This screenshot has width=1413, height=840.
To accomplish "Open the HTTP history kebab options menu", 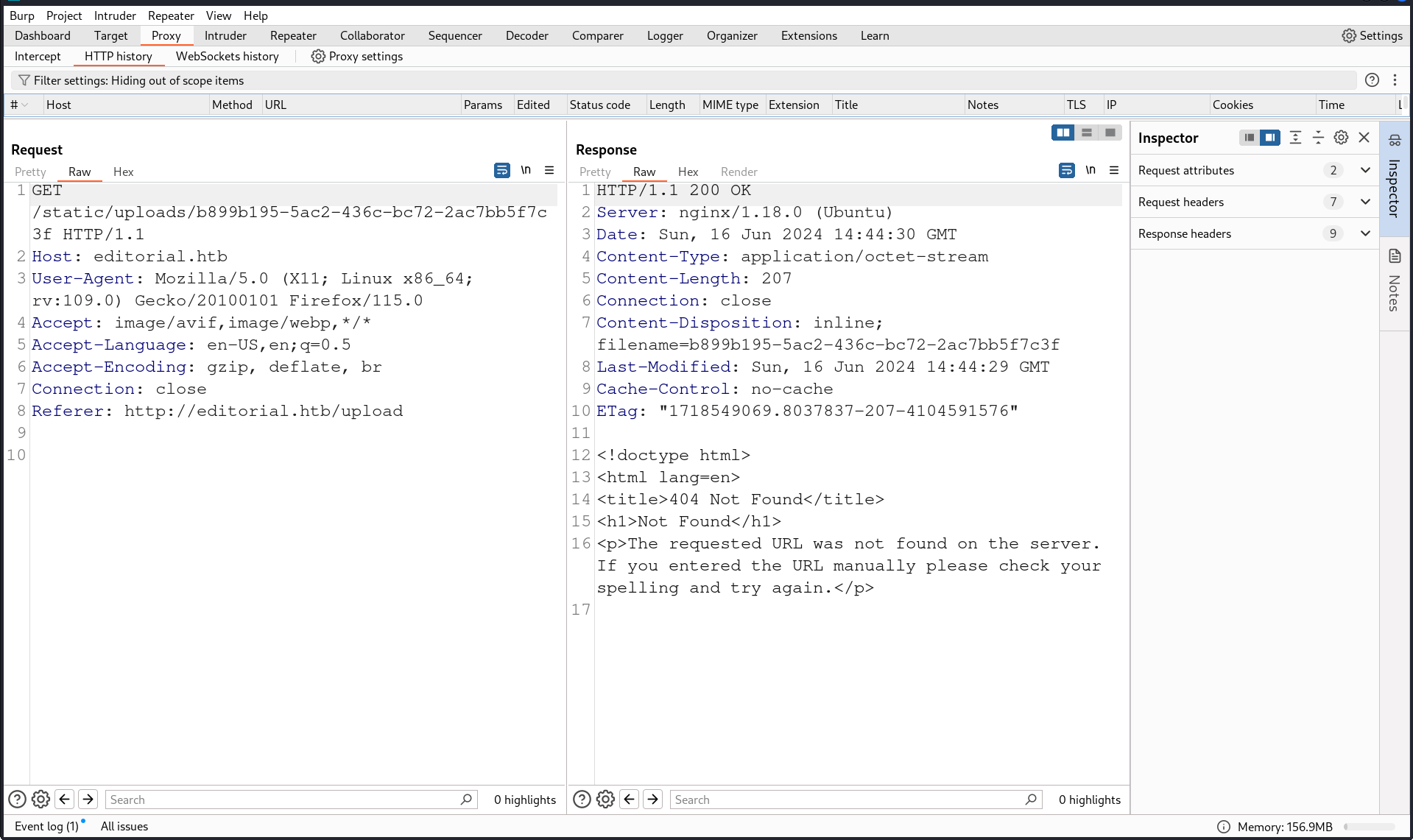I will click(x=1395, y=80).
